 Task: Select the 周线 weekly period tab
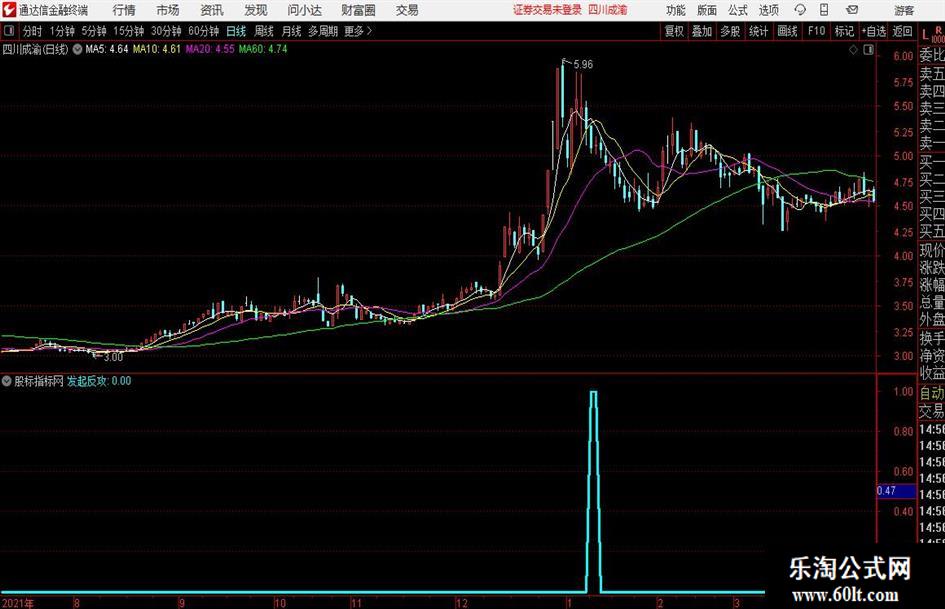coord(264,31)
